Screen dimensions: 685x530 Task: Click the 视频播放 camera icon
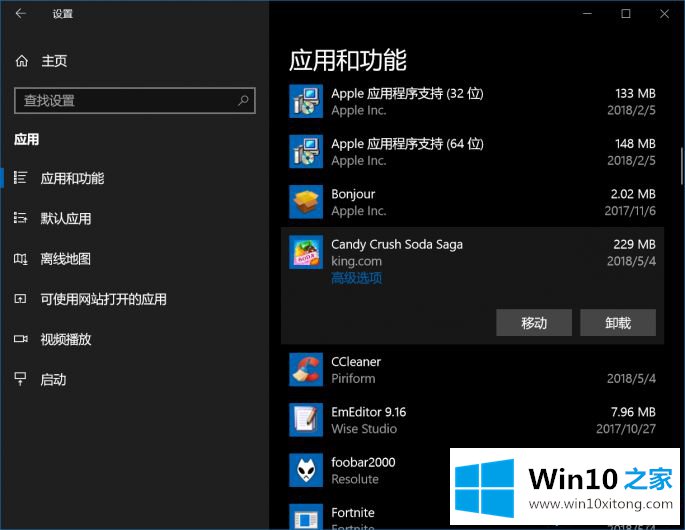tap(20, 339)
